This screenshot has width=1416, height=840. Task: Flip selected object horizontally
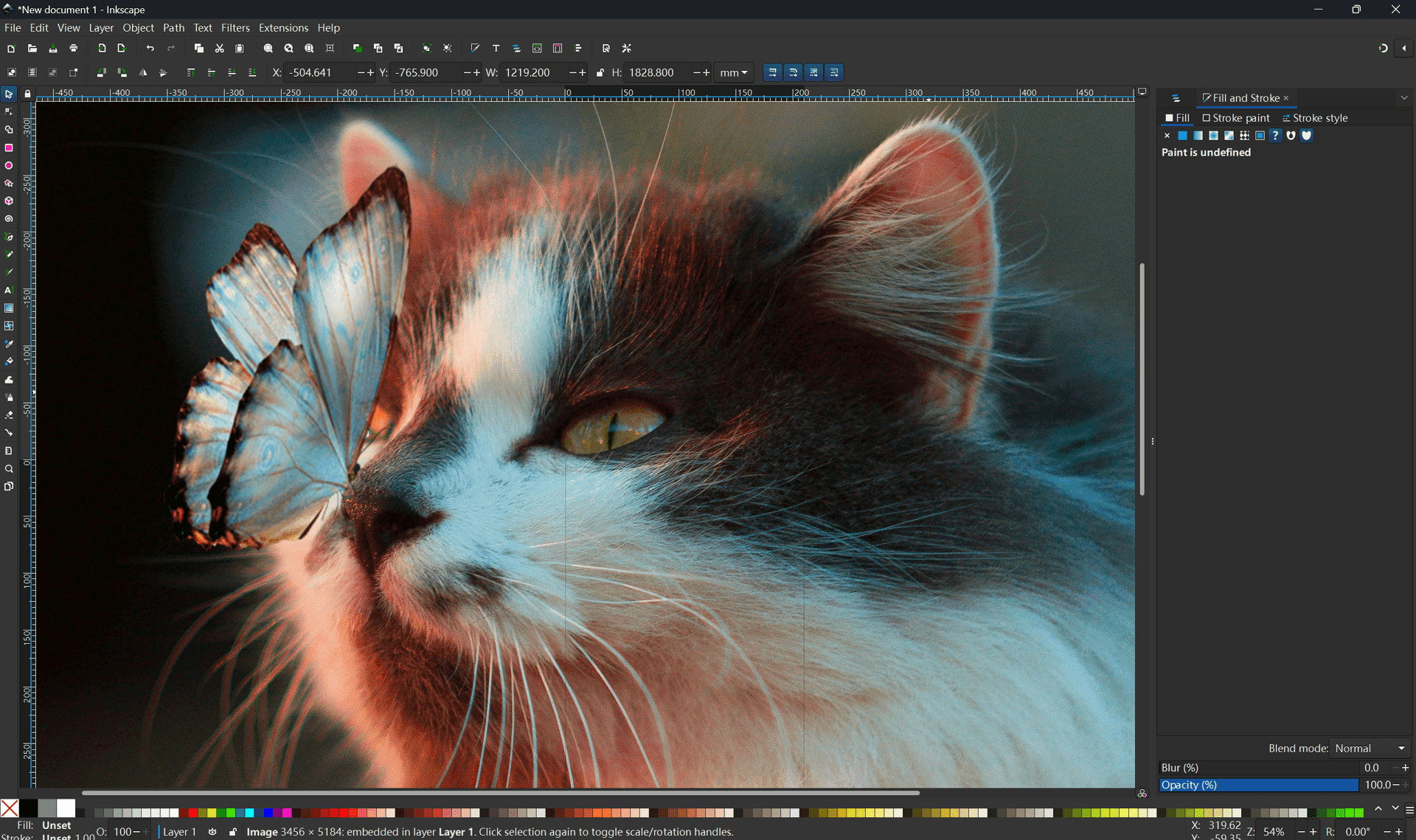(143, 72)
